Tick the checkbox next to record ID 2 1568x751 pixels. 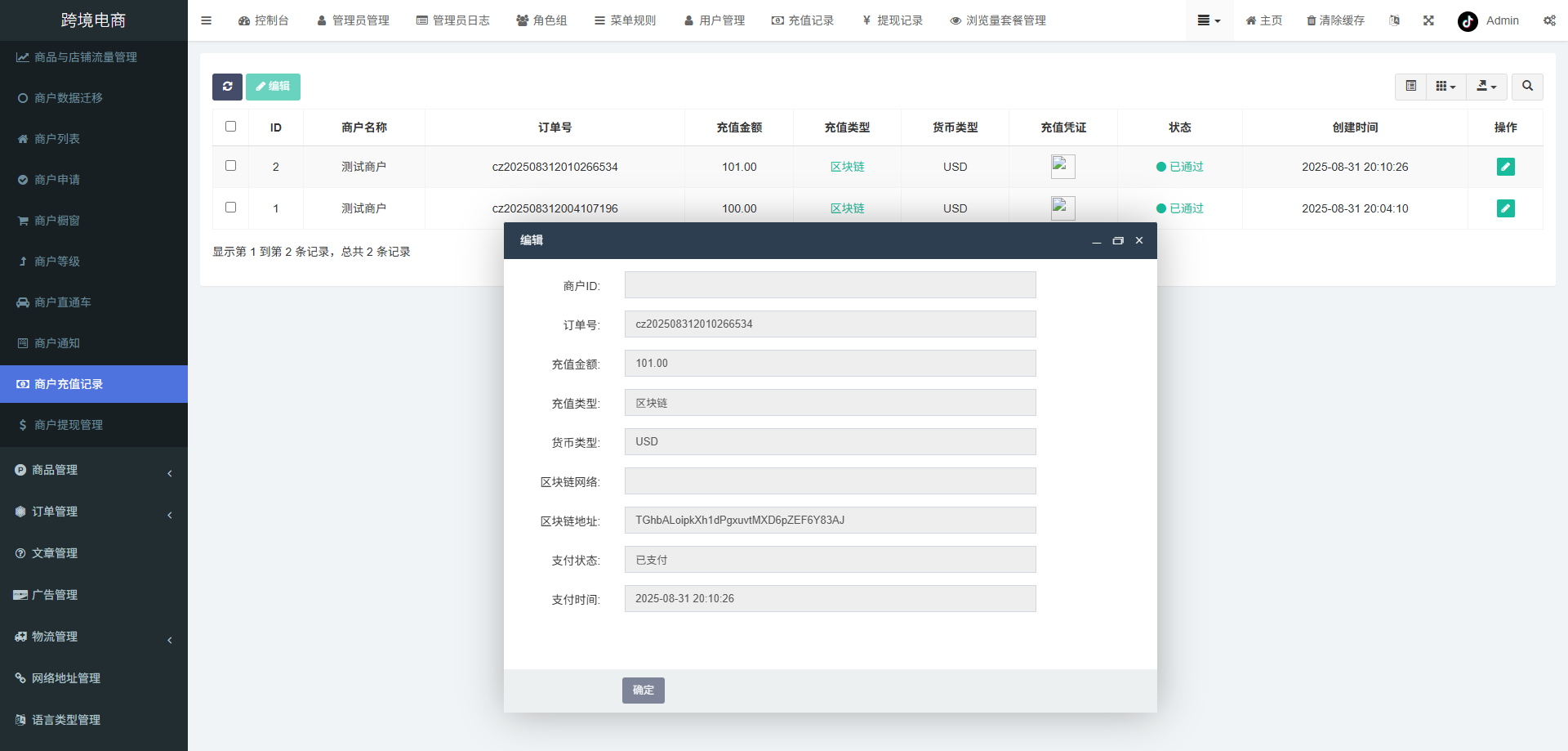pyautogui.click(x=230, y=165)
